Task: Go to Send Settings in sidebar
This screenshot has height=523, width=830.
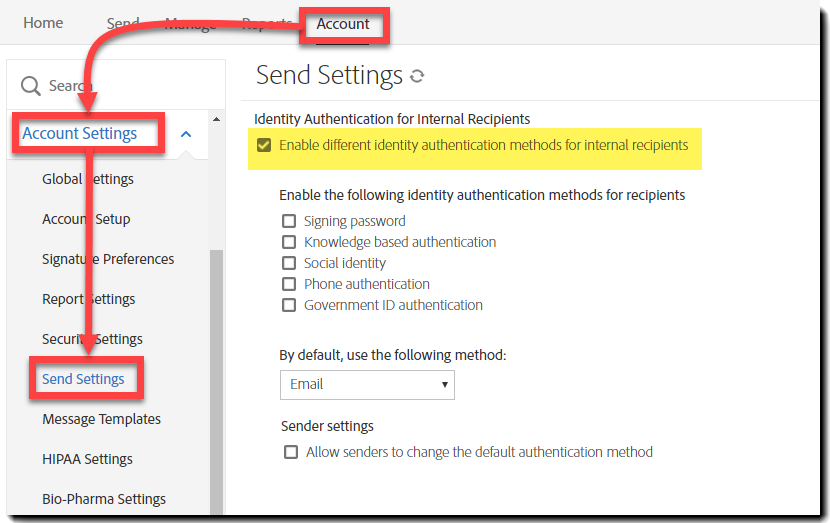Action: [x=83, y=379]
